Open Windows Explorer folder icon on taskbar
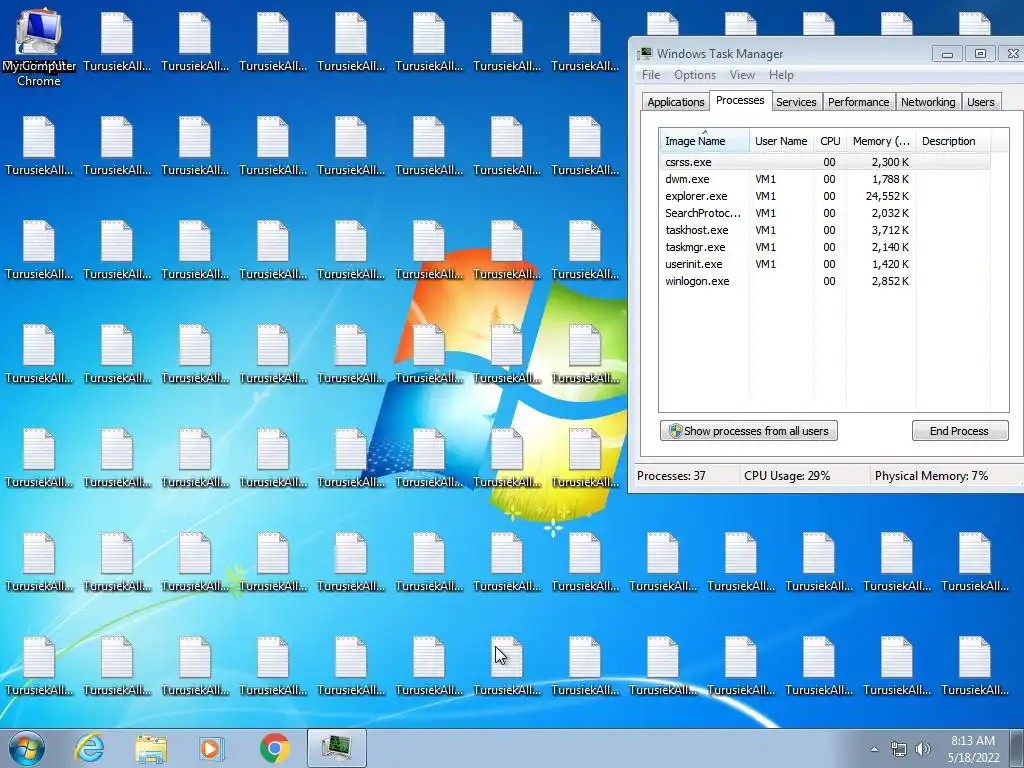Image resolution: width=1024 pixels, height=768 pixels. point(151,749)
